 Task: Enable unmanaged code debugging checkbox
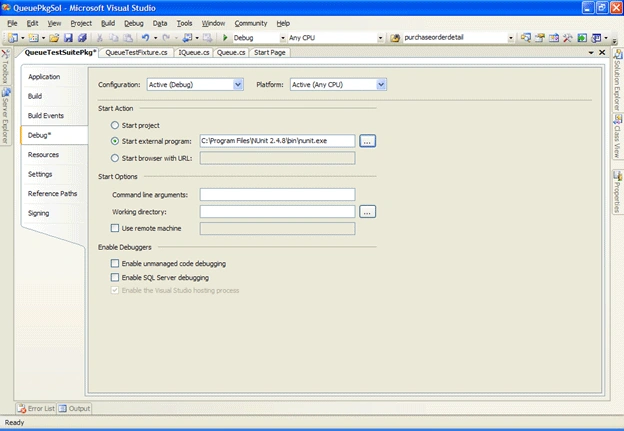click(115, 263)
